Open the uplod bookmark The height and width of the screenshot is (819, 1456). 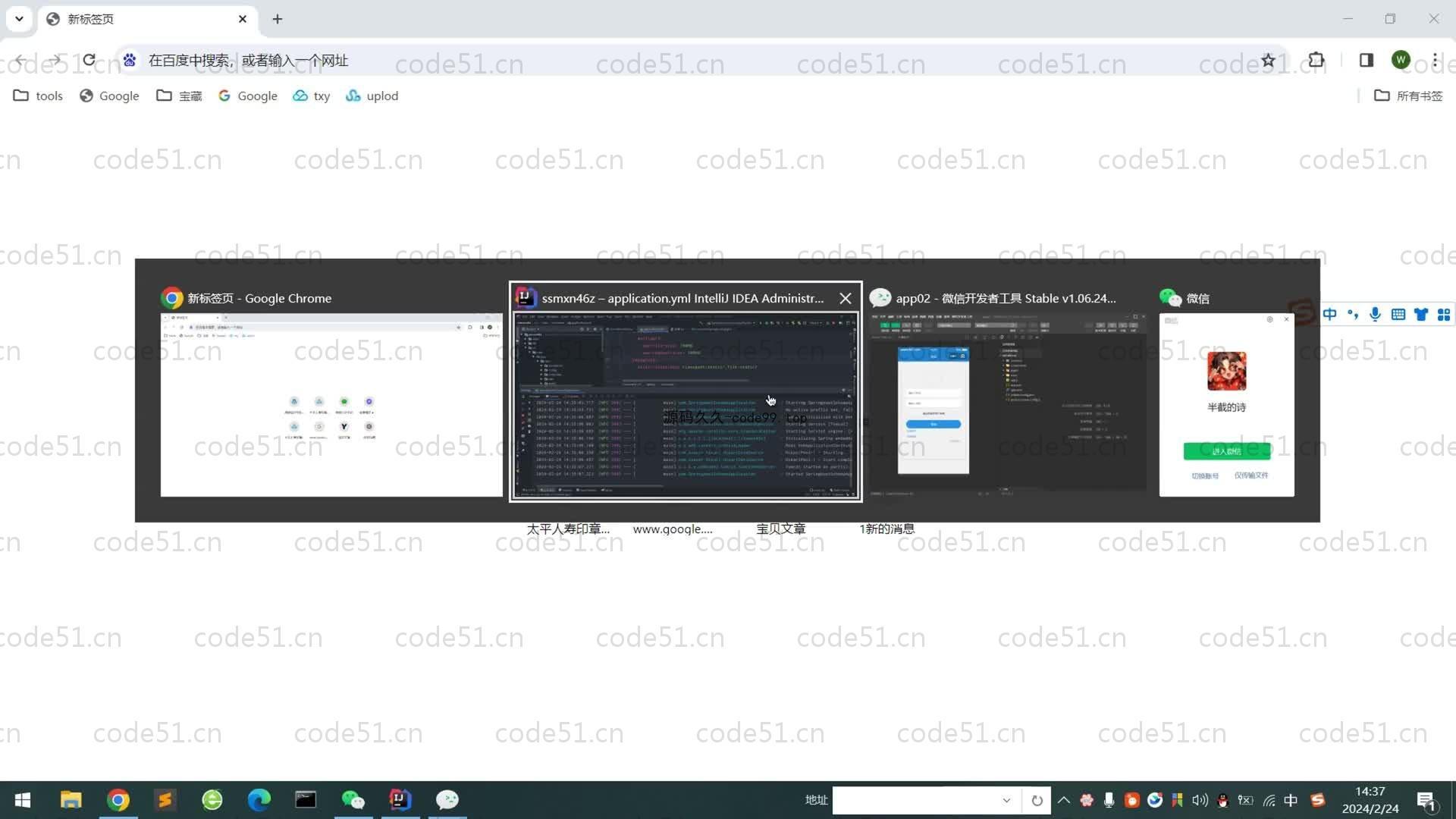(372, 96)
